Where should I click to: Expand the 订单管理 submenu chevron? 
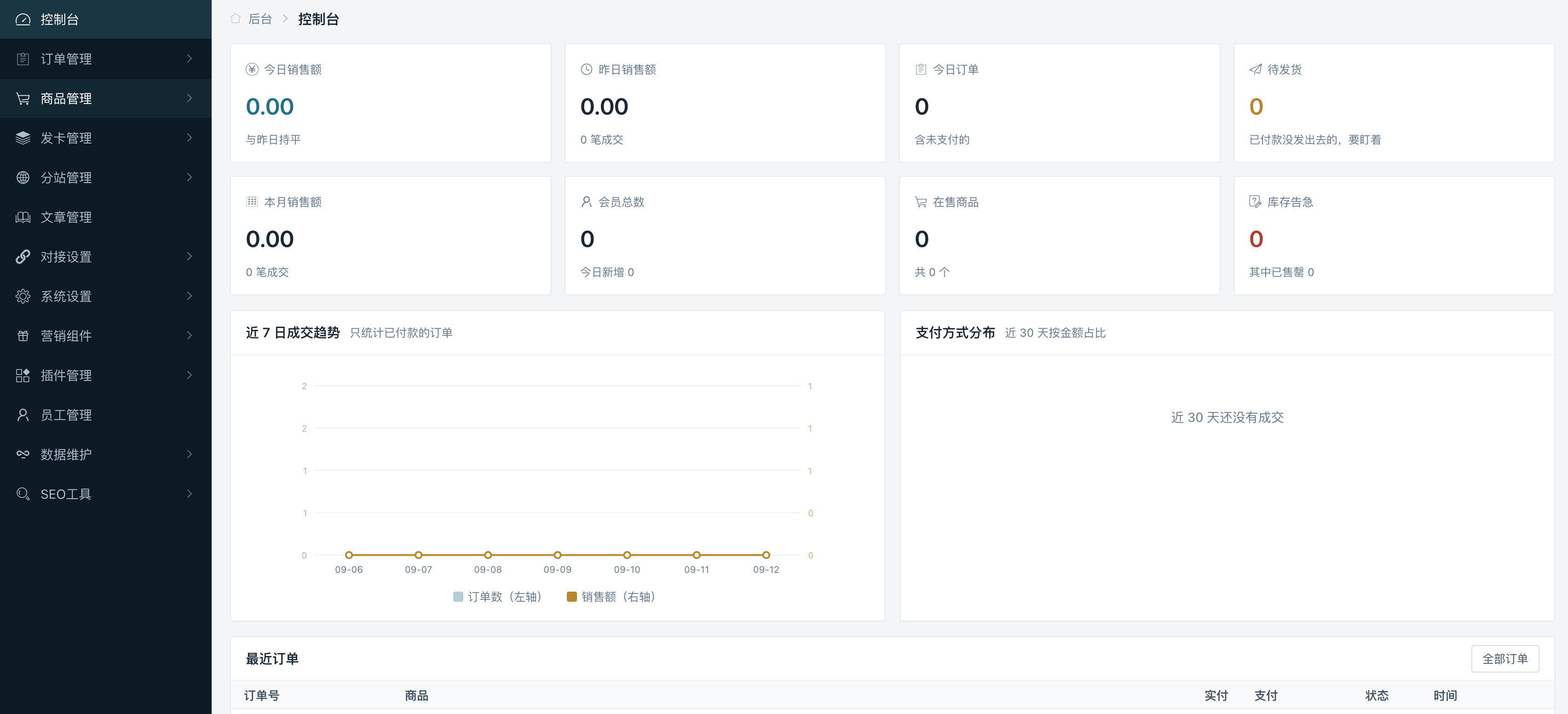pos(189,58)
